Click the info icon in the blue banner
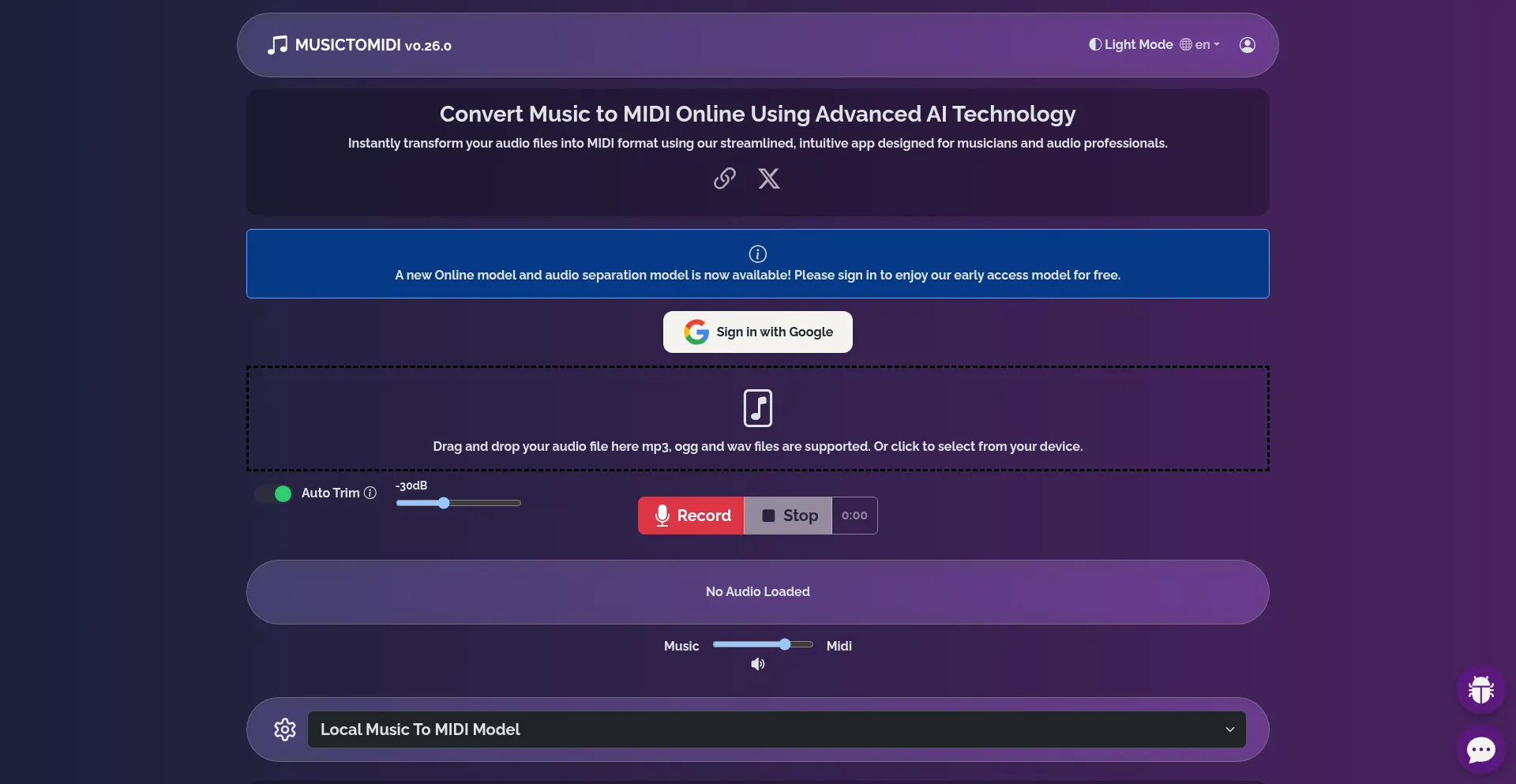Viewport: 1516px width, 784px height. [x=758, y=253]
